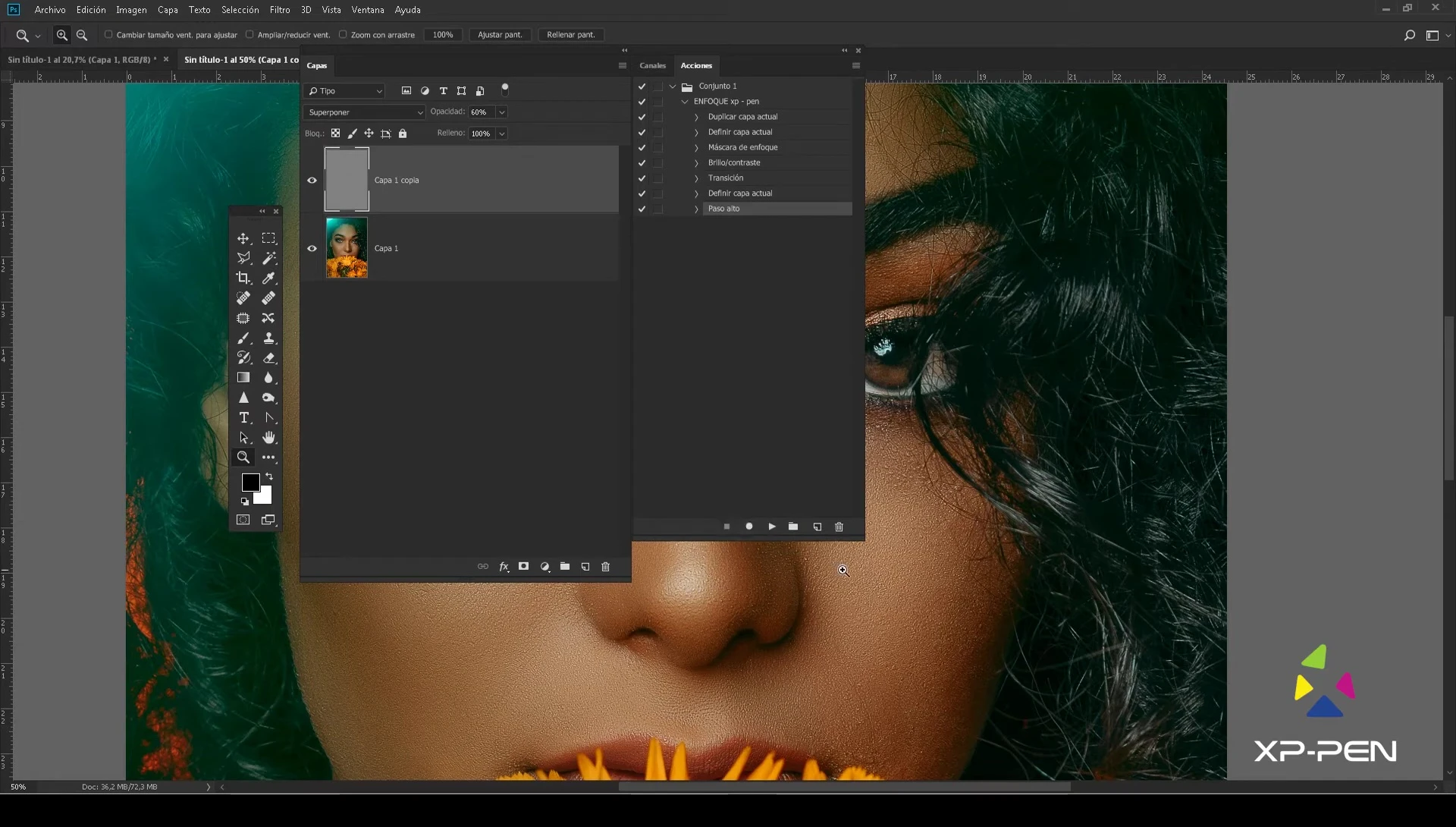Expand the Duplicar capa actual step
The image size is (1456, 827).
click(697, 117)
